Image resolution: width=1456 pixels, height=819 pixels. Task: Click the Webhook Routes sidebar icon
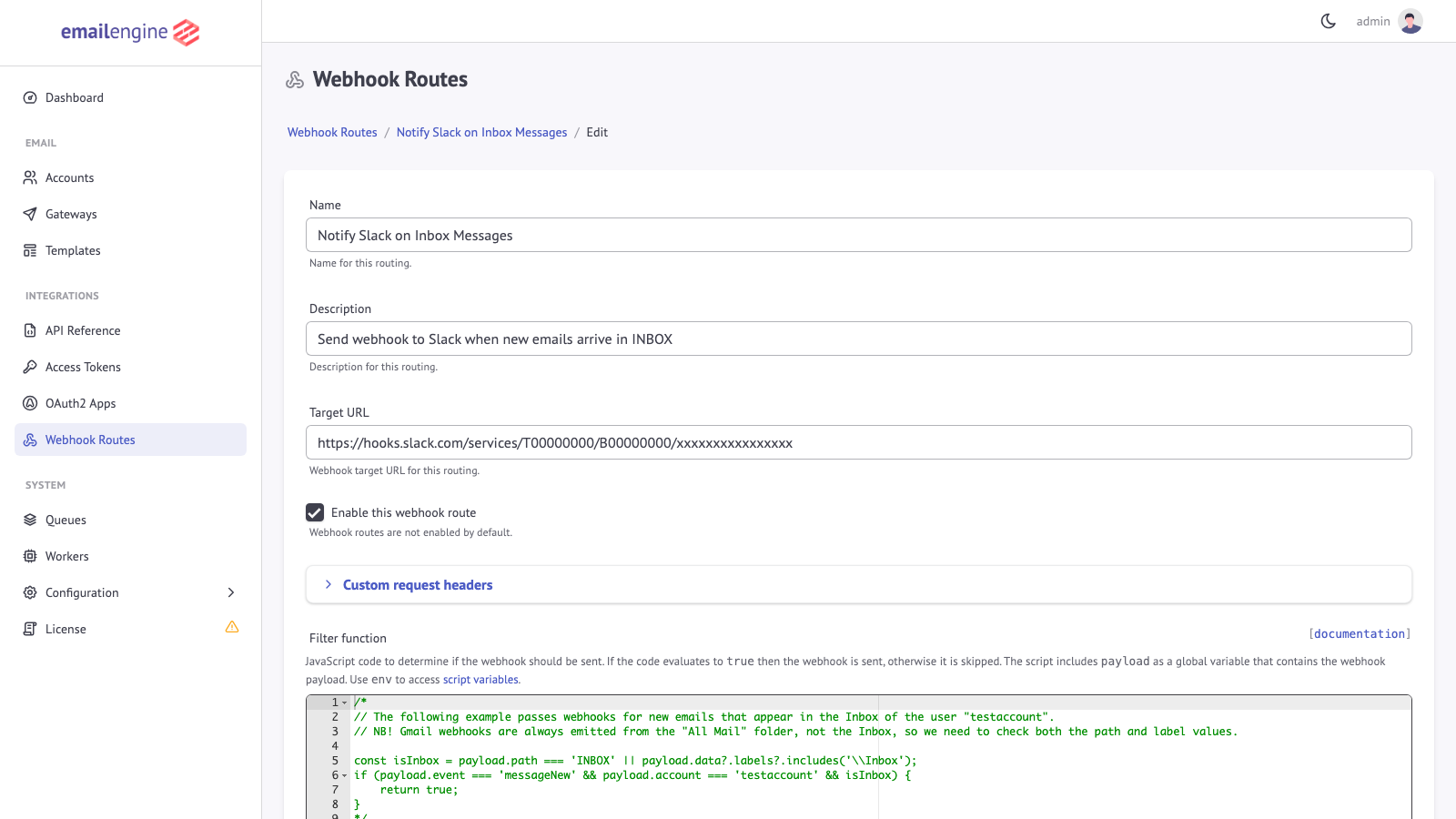coord(30,440)
